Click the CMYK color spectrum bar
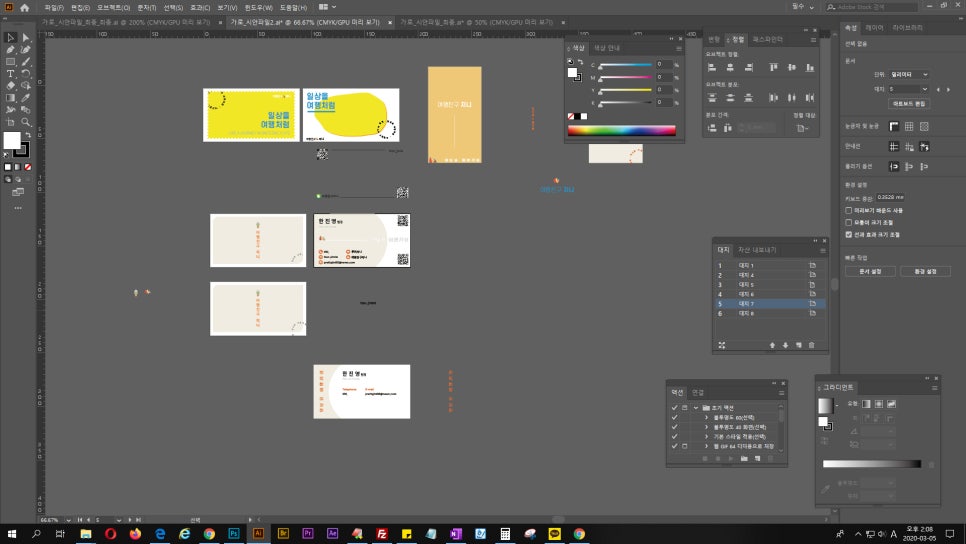The image size is (966, 544). point(621,130)
